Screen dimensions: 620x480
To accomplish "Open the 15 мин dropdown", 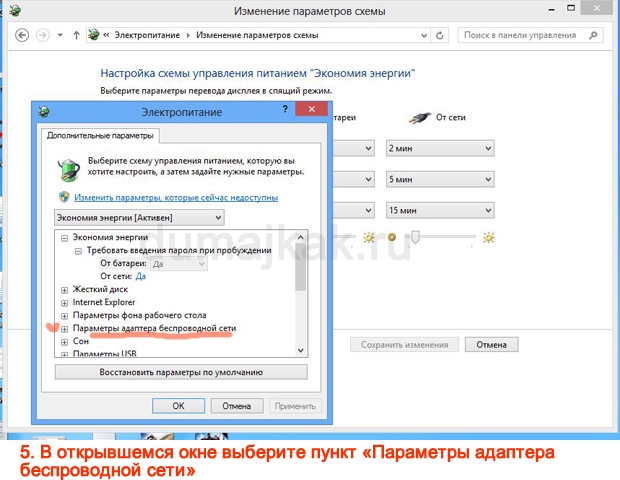I will (440, 210).
